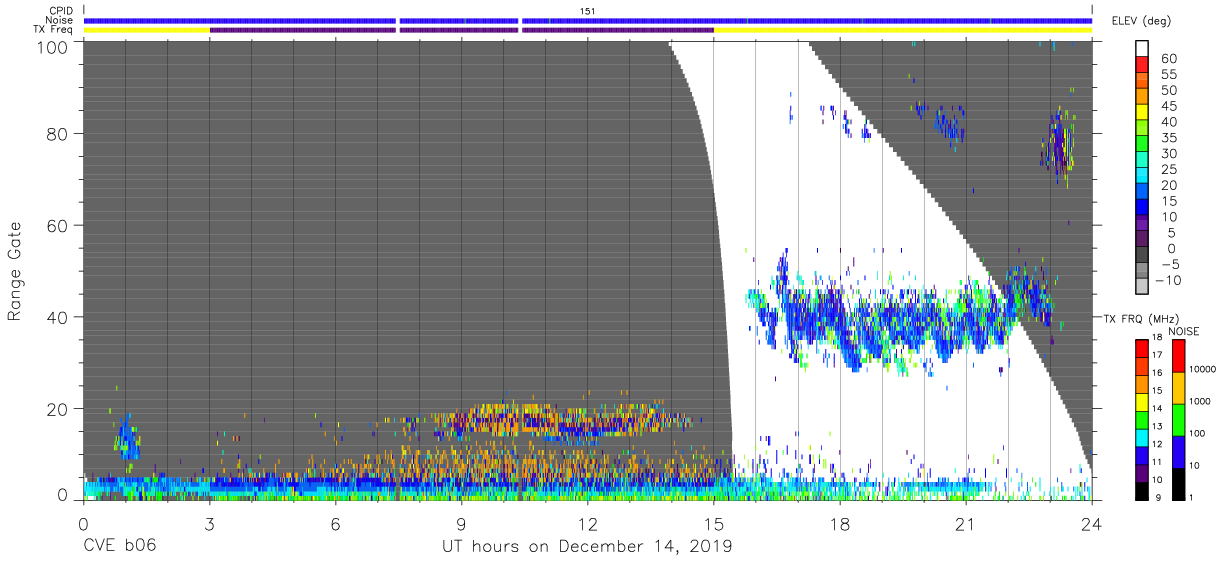Viewport: 1228px width, 567px height.
Task: Click the '21' tick on UT hours axis
Action: coord(965,523)
